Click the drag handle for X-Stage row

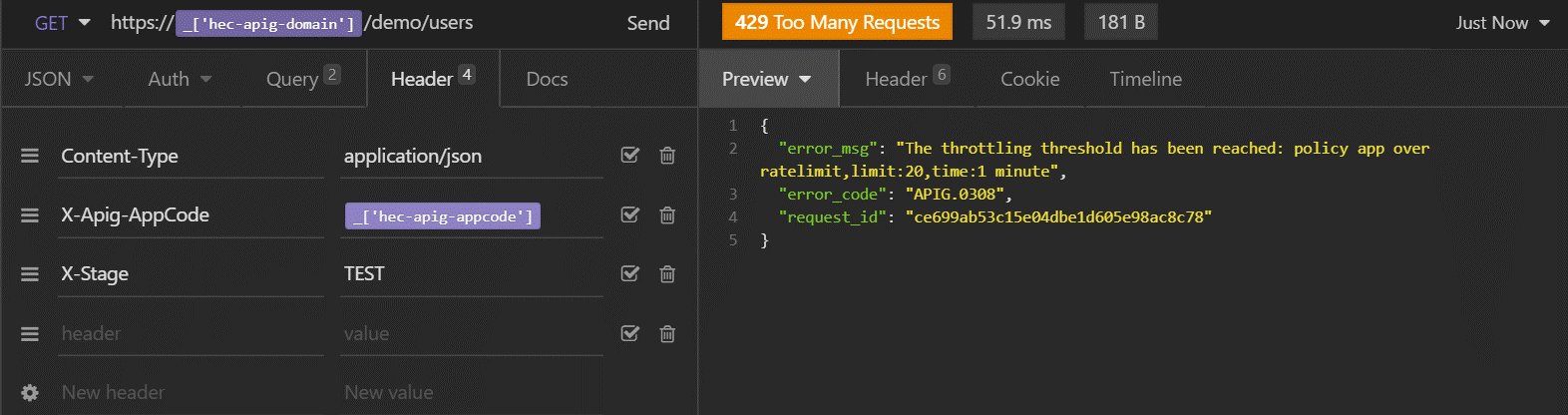click(x=30, y=274)
